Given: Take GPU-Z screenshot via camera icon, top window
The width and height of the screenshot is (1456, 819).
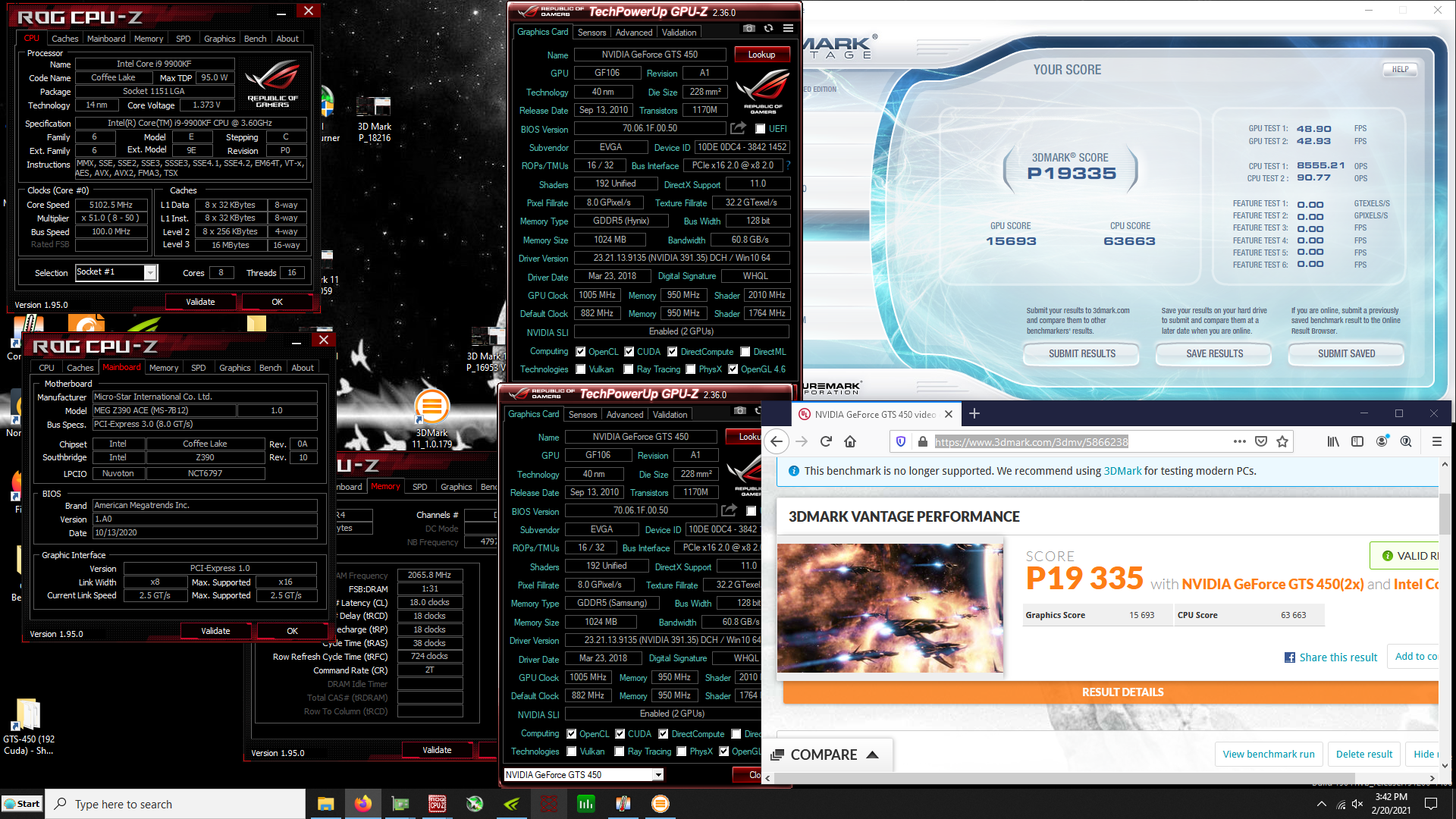Looking at the screenshot, I should [749, 28].
